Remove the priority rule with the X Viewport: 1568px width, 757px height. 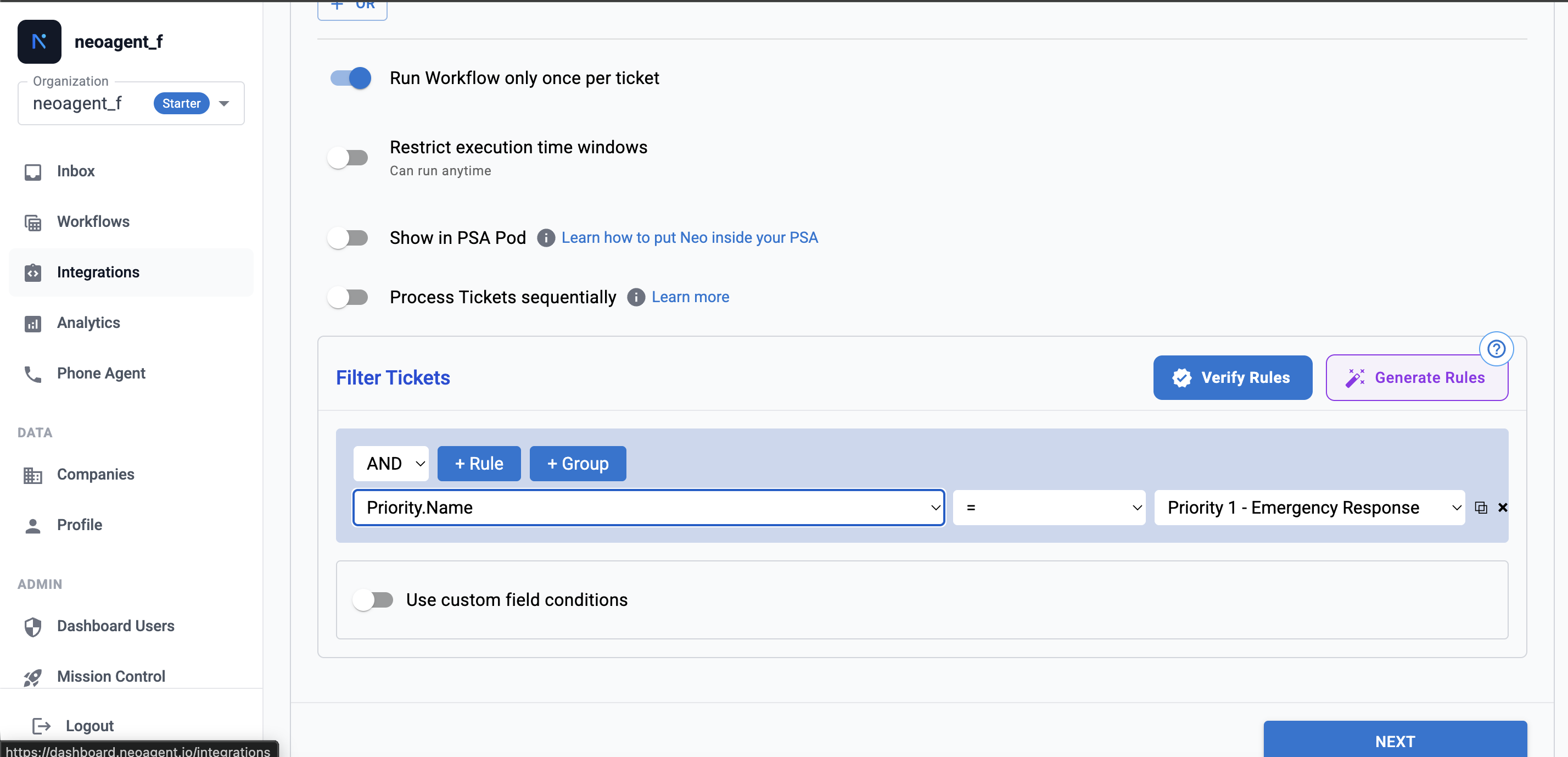pos(1502,507)
